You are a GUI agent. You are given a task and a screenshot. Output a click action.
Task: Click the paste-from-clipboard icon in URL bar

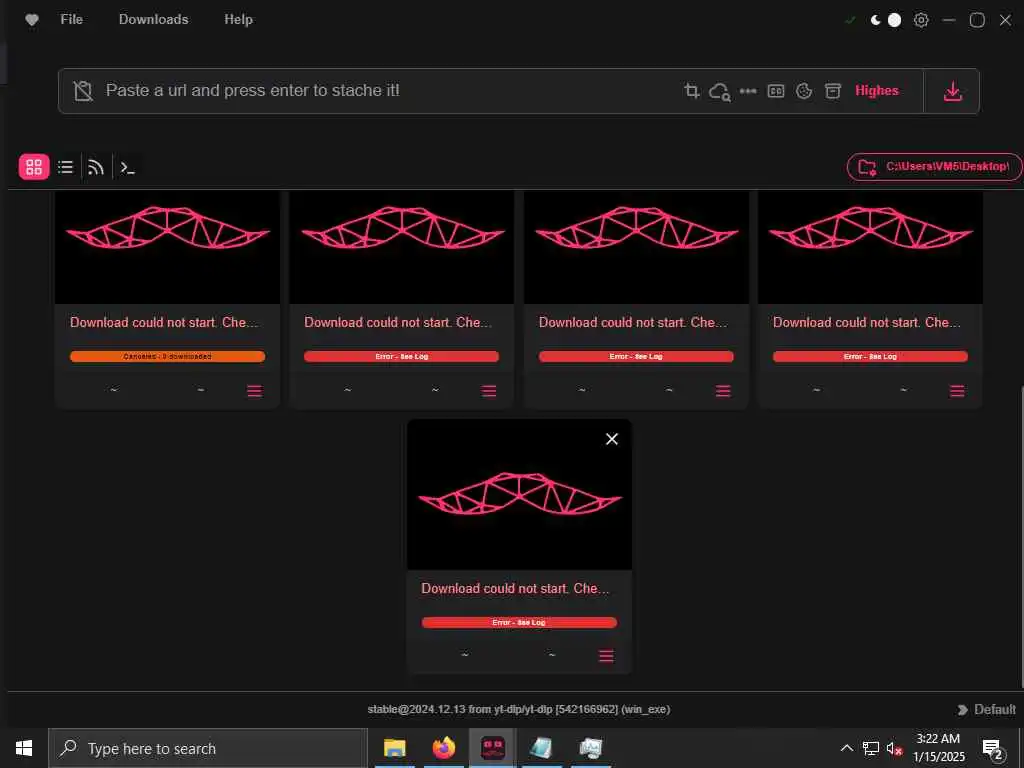click(x=83, y=91)
